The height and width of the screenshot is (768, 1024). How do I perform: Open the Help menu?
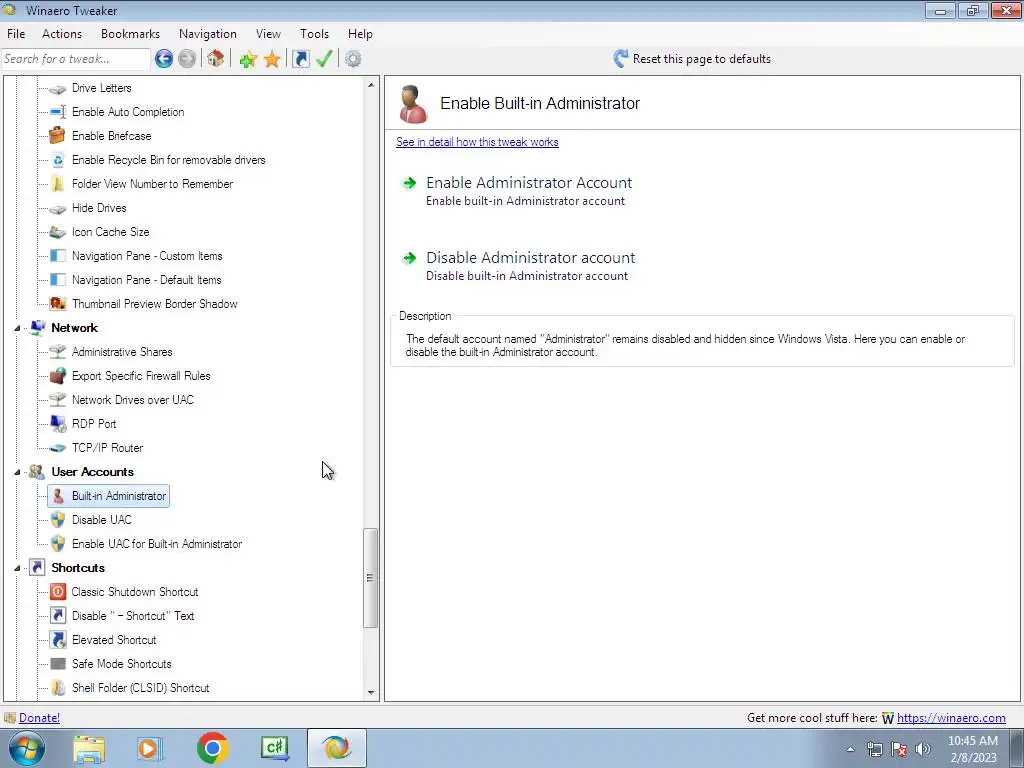(x=360, y=34)
